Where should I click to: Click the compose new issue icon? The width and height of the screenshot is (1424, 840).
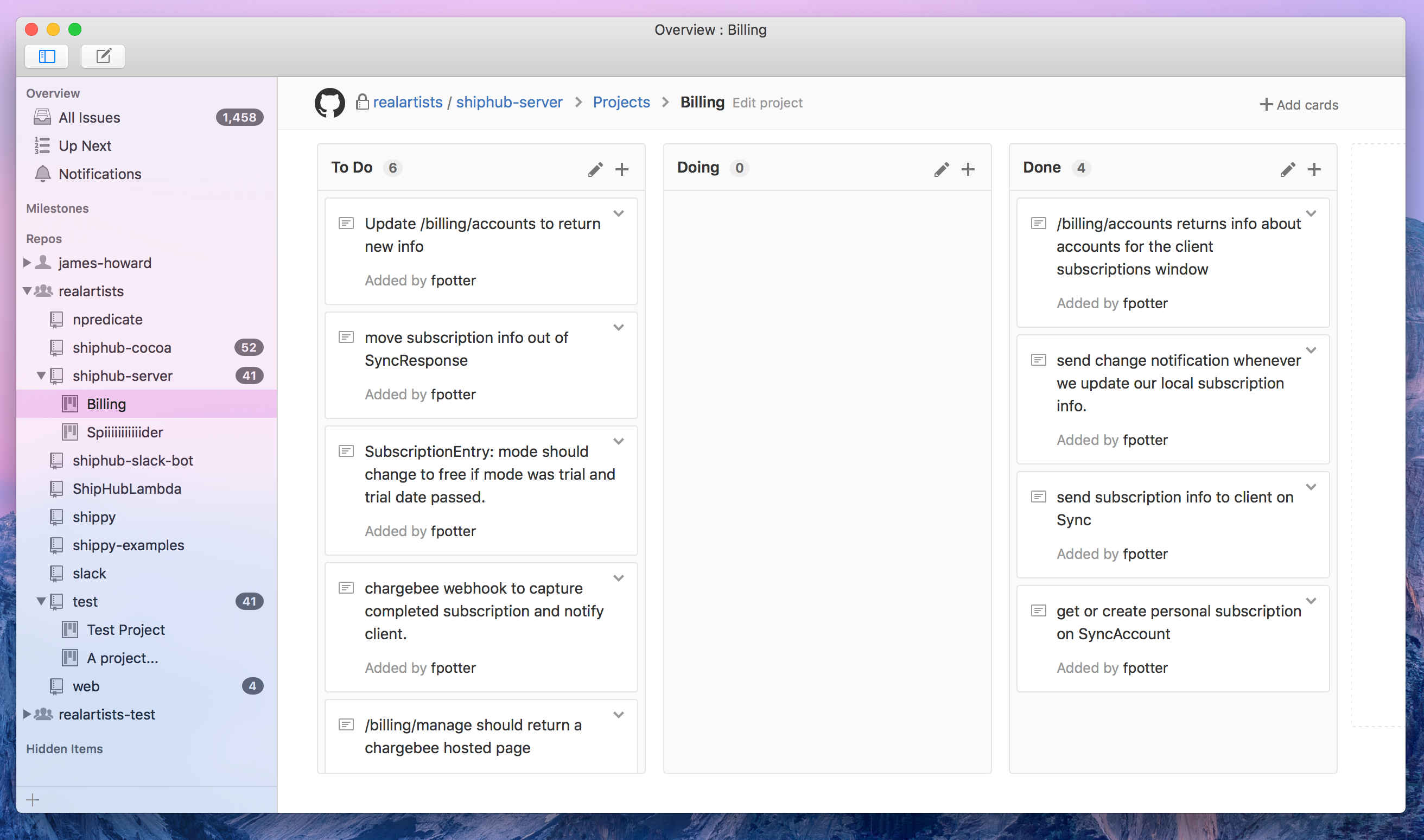click(x=103, y=56)
